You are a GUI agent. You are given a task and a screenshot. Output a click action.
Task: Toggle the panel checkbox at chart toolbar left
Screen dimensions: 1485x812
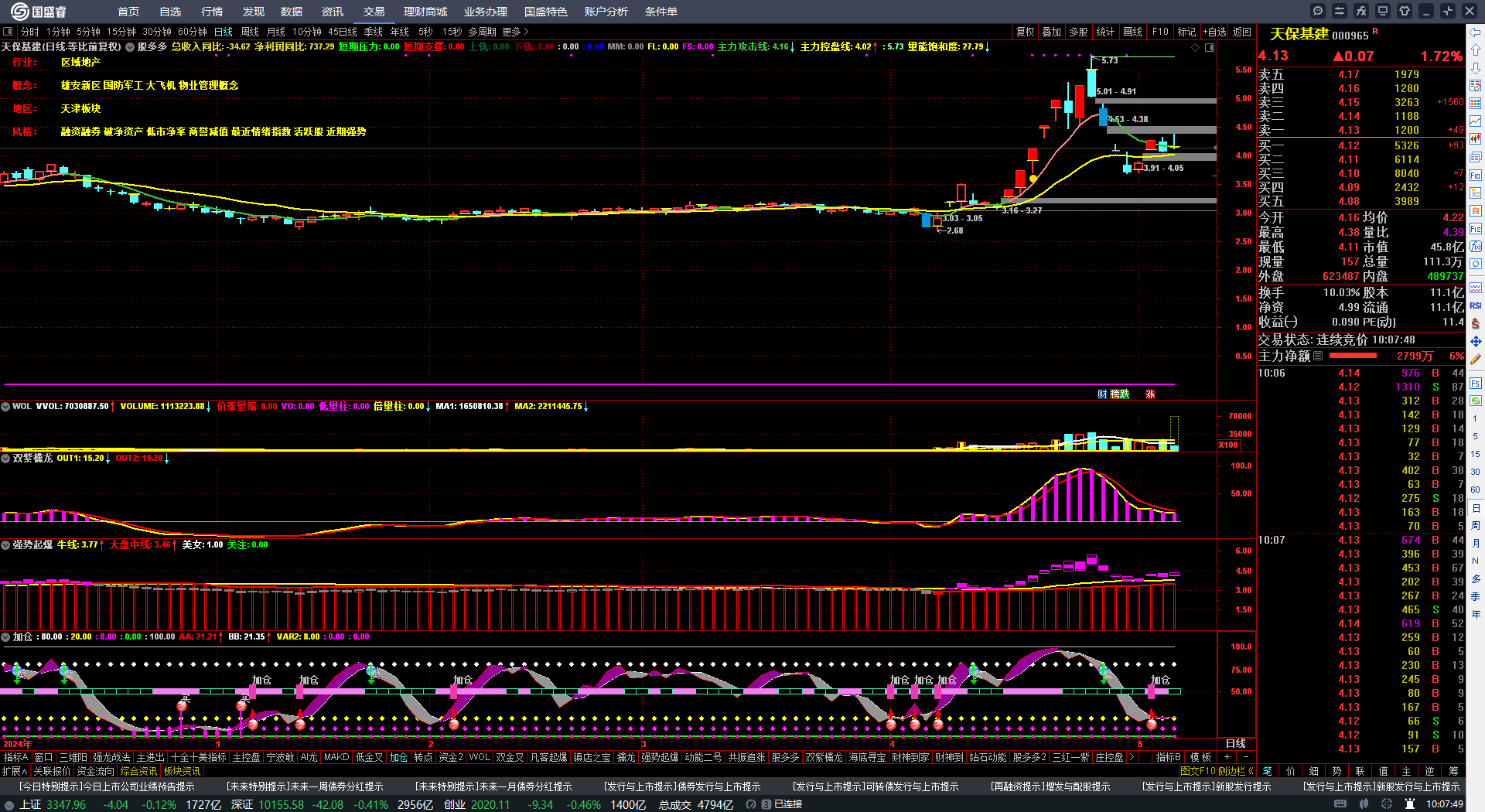(8, 32)
